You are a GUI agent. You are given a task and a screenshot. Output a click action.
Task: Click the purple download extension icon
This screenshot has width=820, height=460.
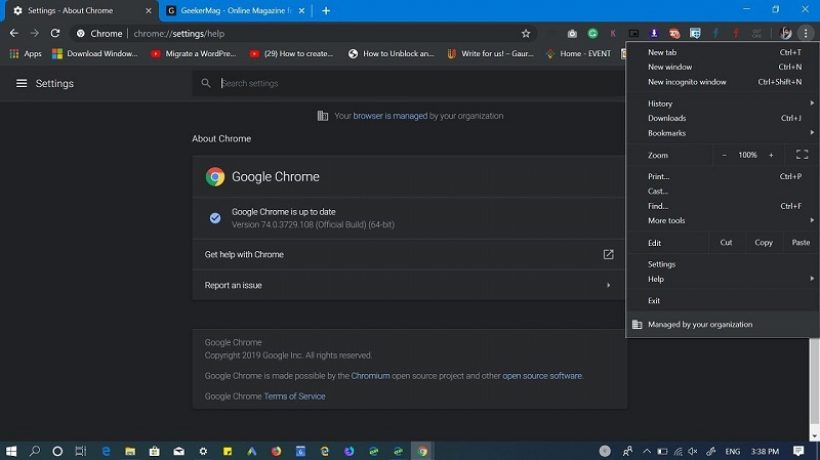(x=654, y=33)
